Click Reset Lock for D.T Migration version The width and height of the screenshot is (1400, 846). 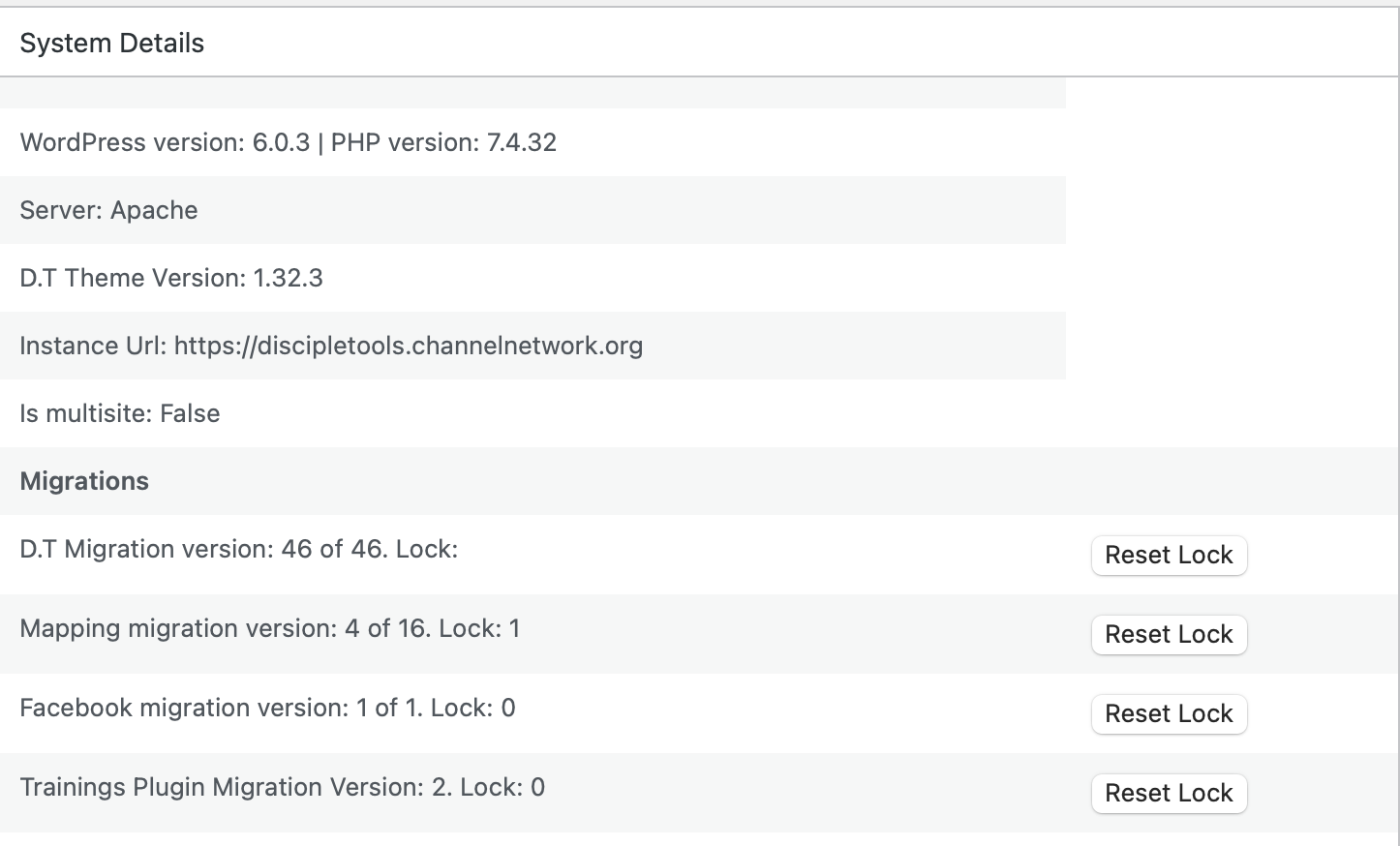[1169, 556]
